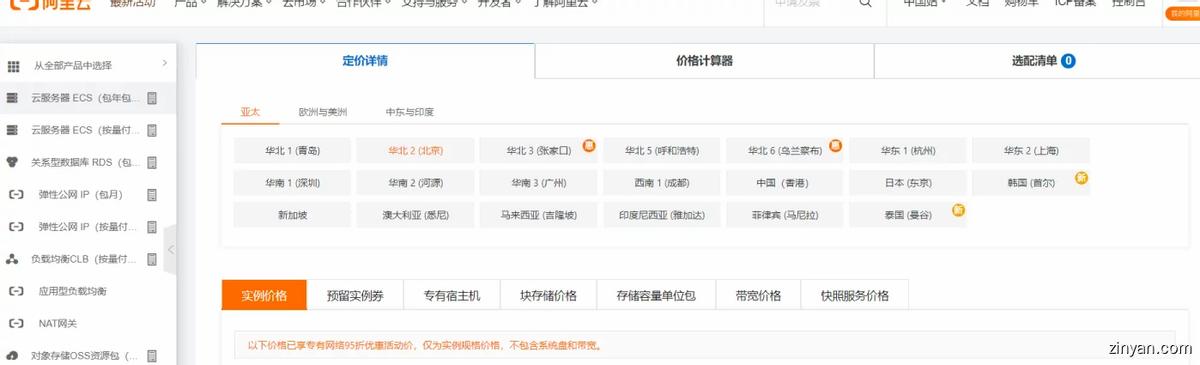This screenshot has height=365, width=1200.
Task: Click the 选配清单 count badge showing 0
Action: 1068,61
